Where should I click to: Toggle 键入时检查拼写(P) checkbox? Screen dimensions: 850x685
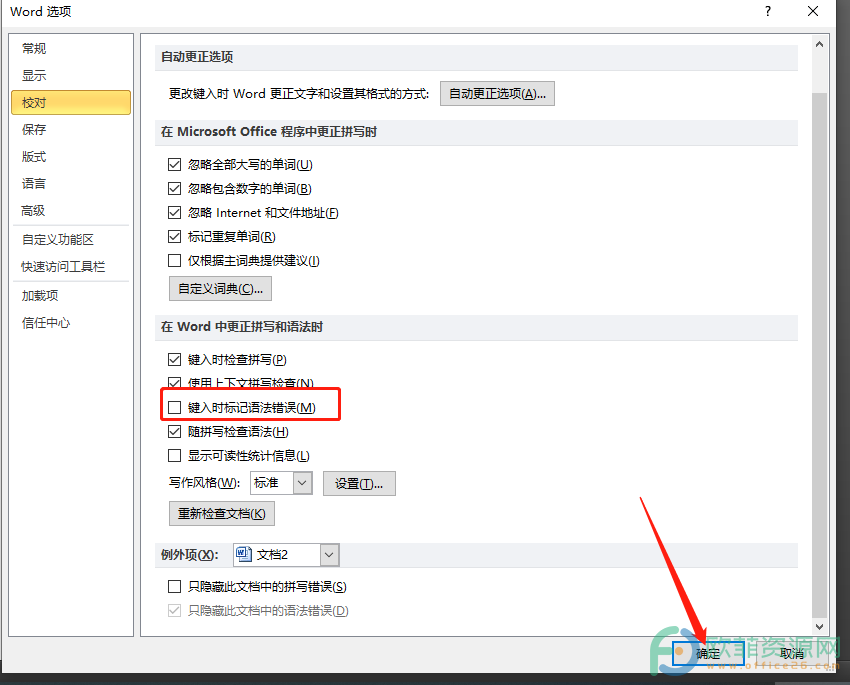175,359
